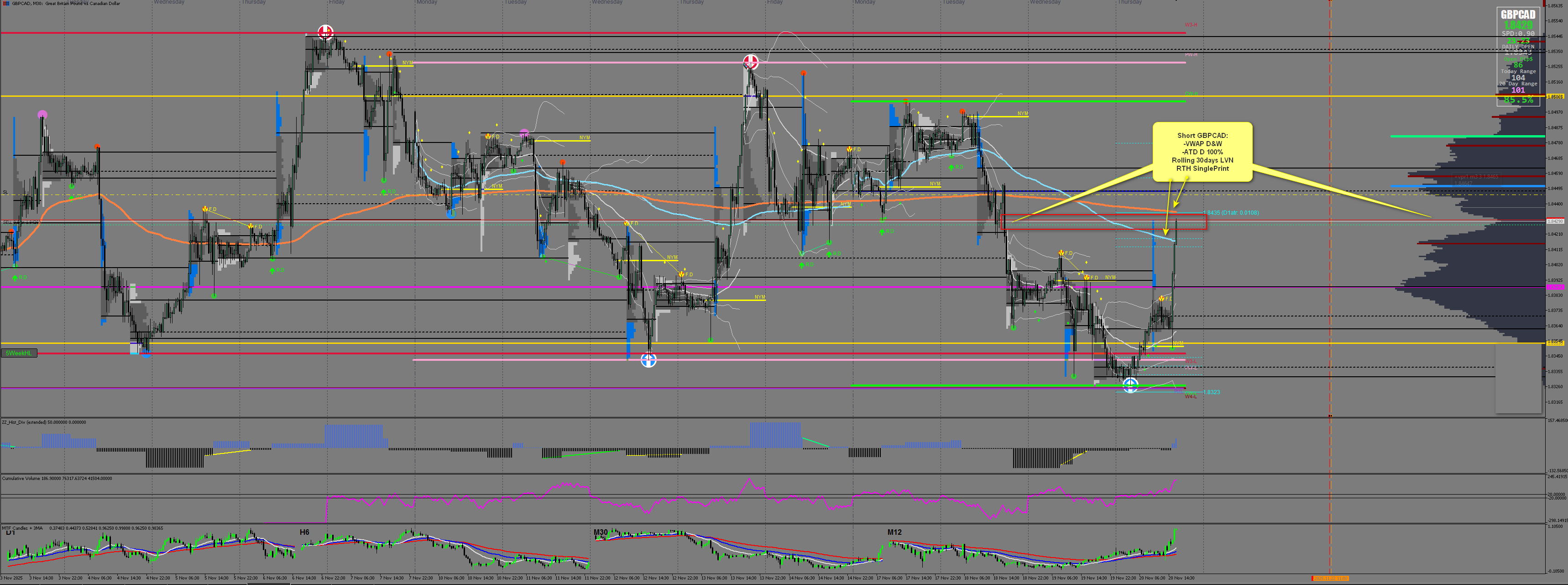1568x585 pixels.
Task: Click the red cross marker below Friday's PW-H line
Action: (x=751, y=62)
